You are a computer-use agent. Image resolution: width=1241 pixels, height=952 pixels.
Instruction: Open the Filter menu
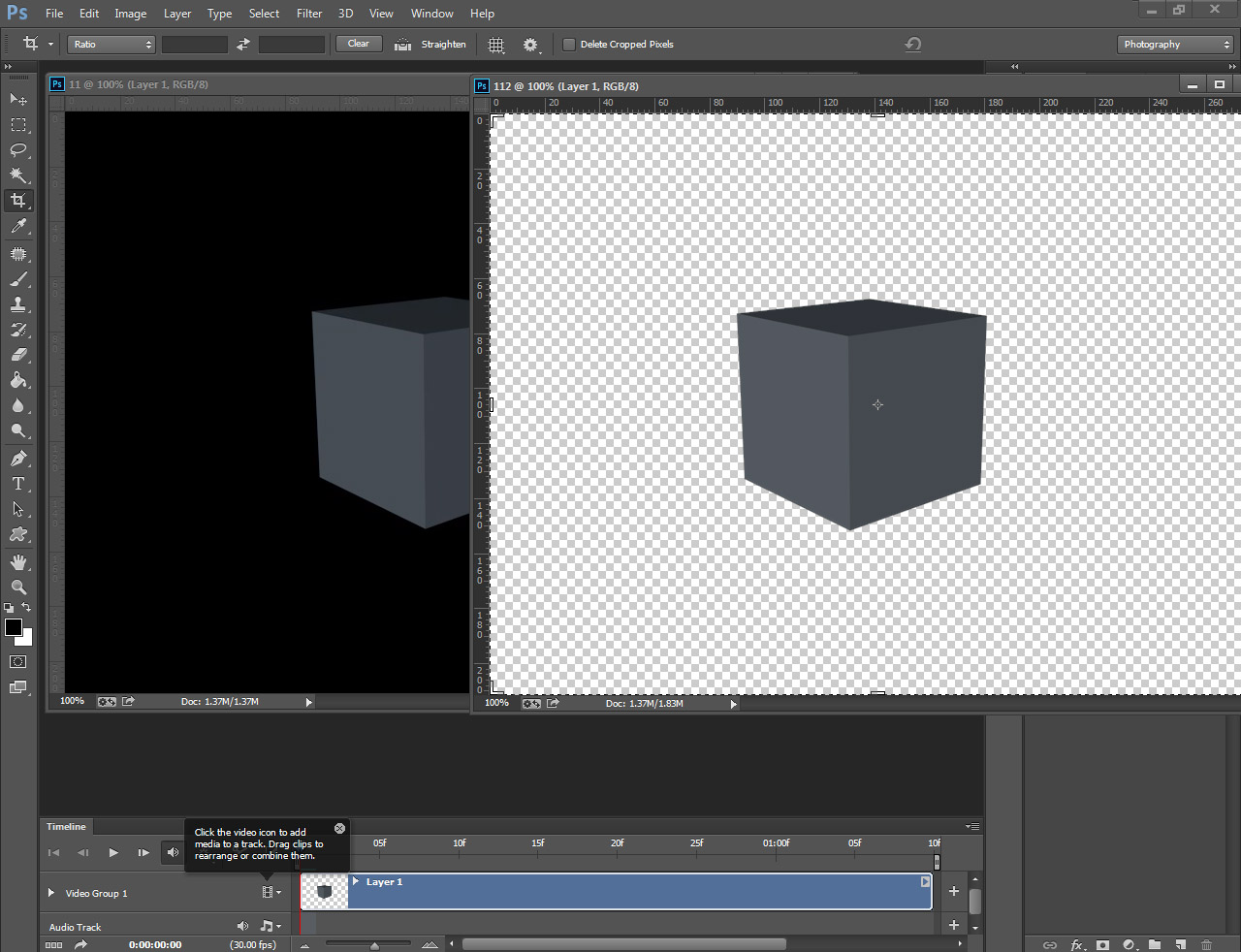(309, 14)
